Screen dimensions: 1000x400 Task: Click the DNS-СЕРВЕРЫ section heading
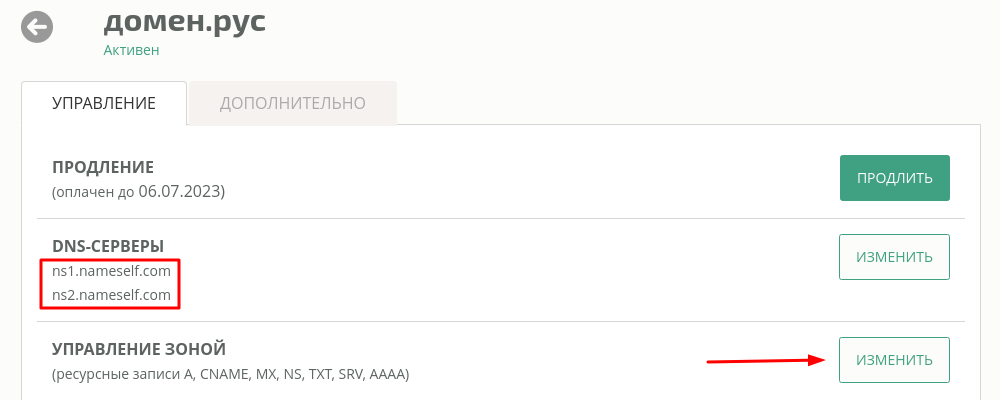tap(108, 246)
